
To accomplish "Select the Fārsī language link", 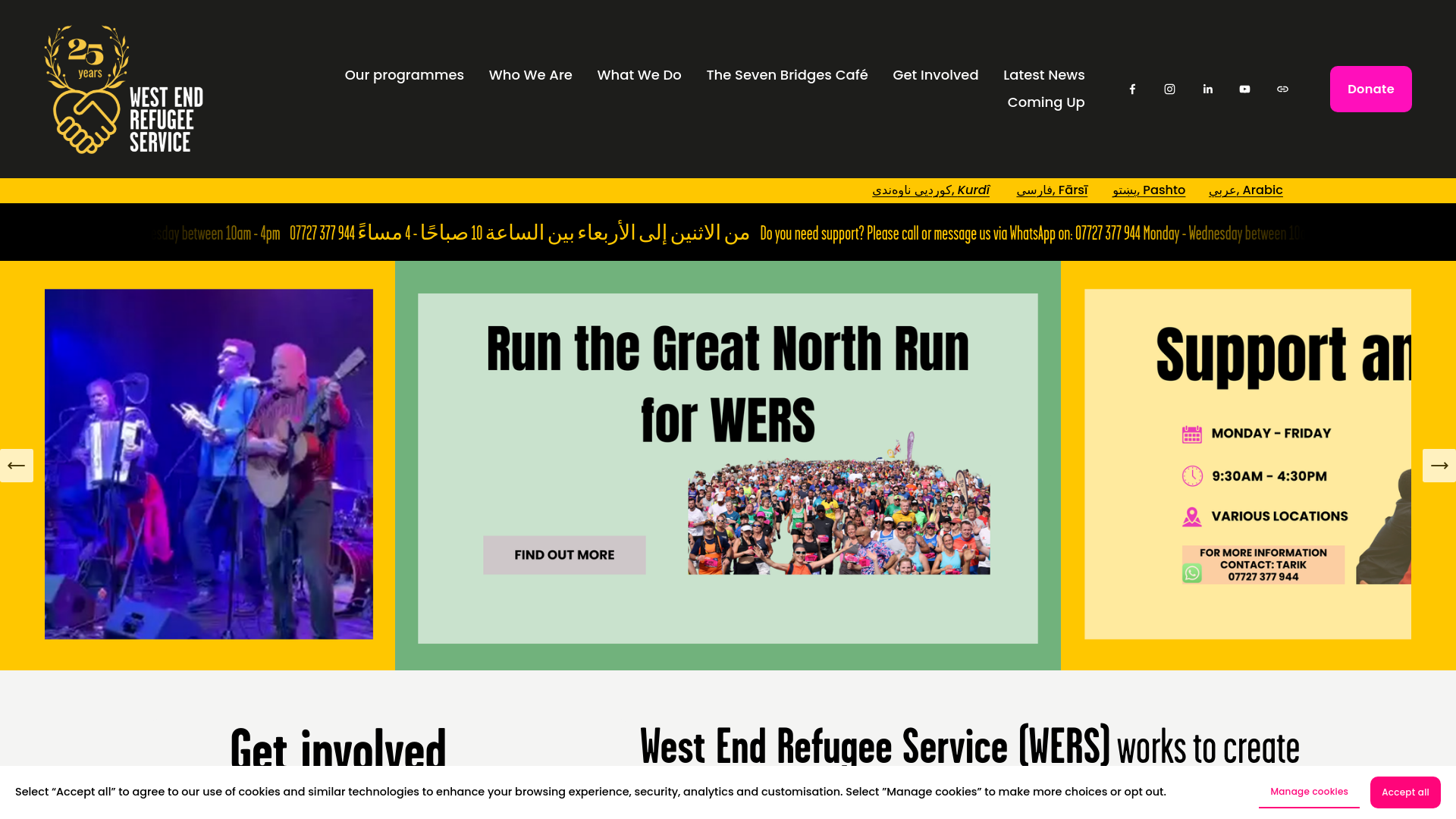I will pos(1052,190).
